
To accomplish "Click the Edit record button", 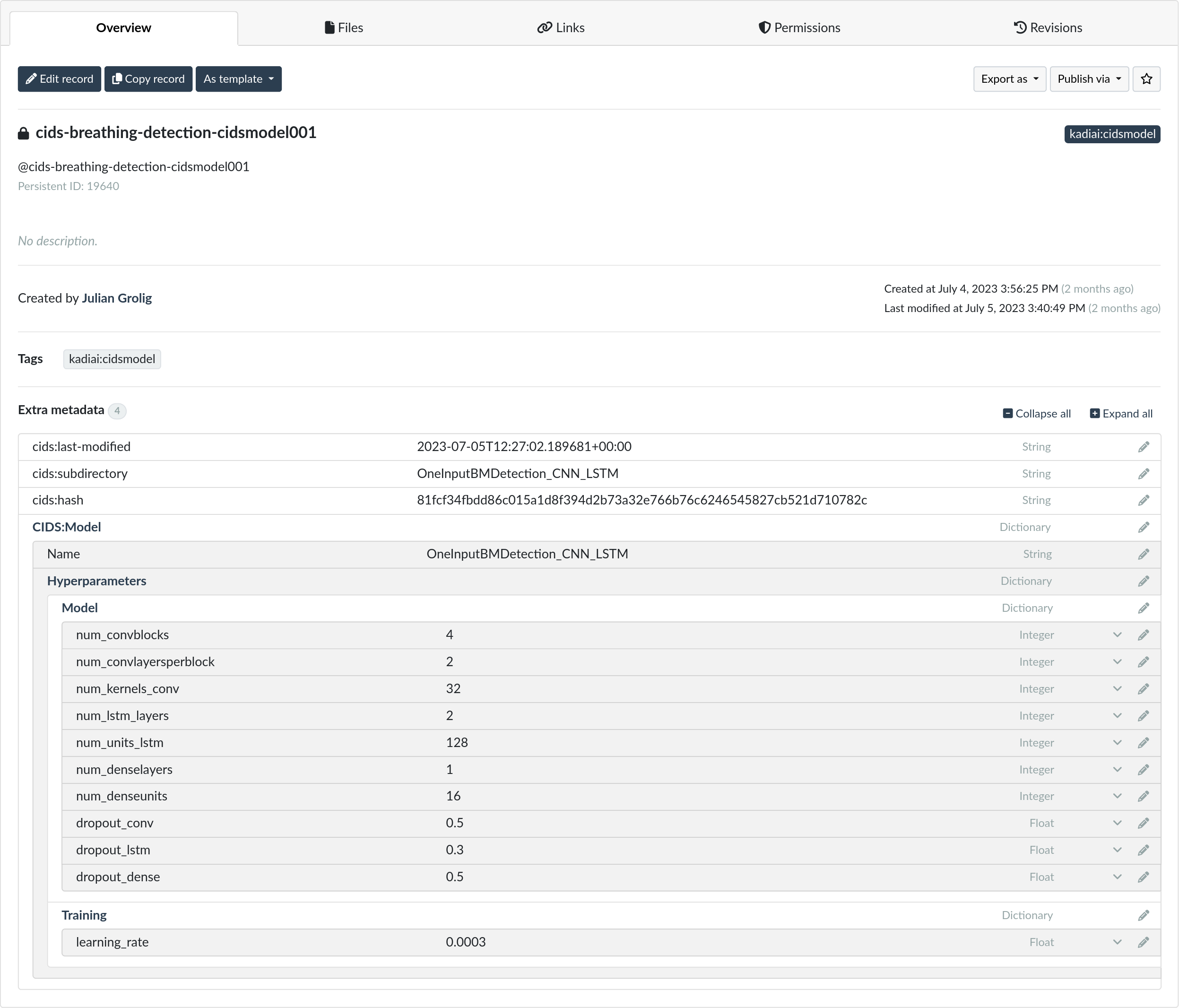I will tap(59, 79).
